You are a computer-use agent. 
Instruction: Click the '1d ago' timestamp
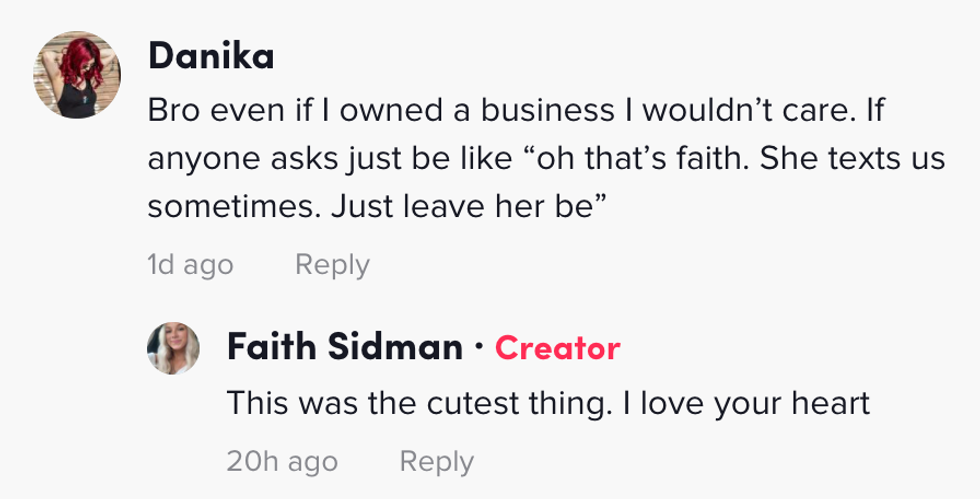pyautogui.click(x=190, y=265)
